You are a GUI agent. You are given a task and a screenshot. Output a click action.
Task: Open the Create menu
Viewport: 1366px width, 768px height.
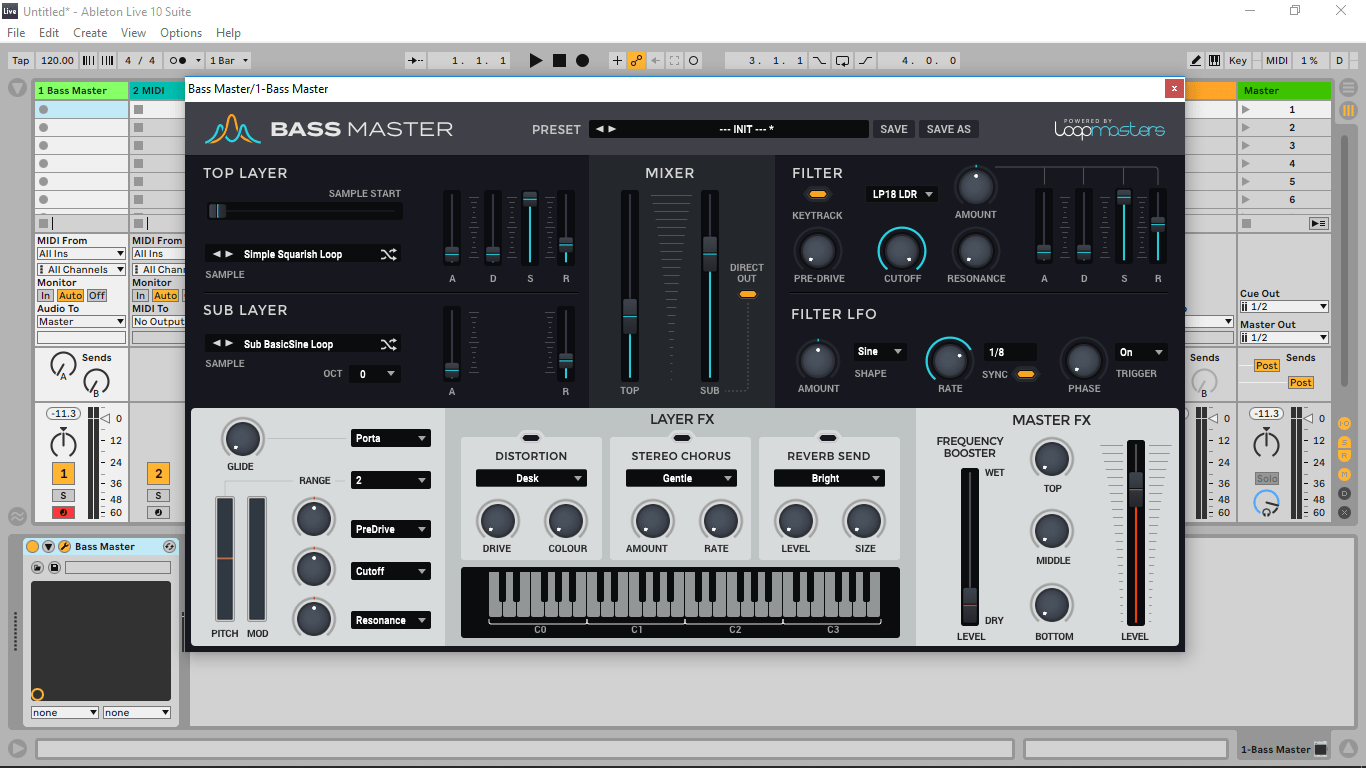pos(90,33)
